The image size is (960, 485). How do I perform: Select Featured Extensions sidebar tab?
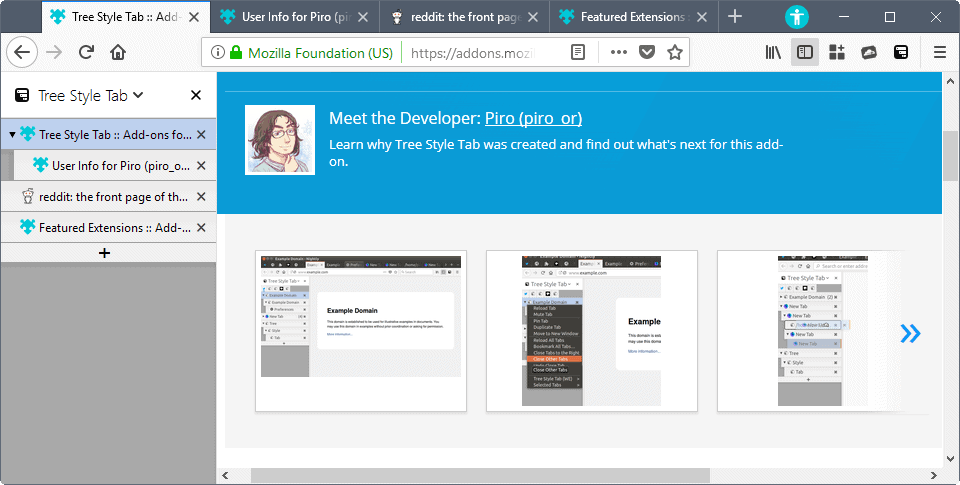click(x=108, y=228)
